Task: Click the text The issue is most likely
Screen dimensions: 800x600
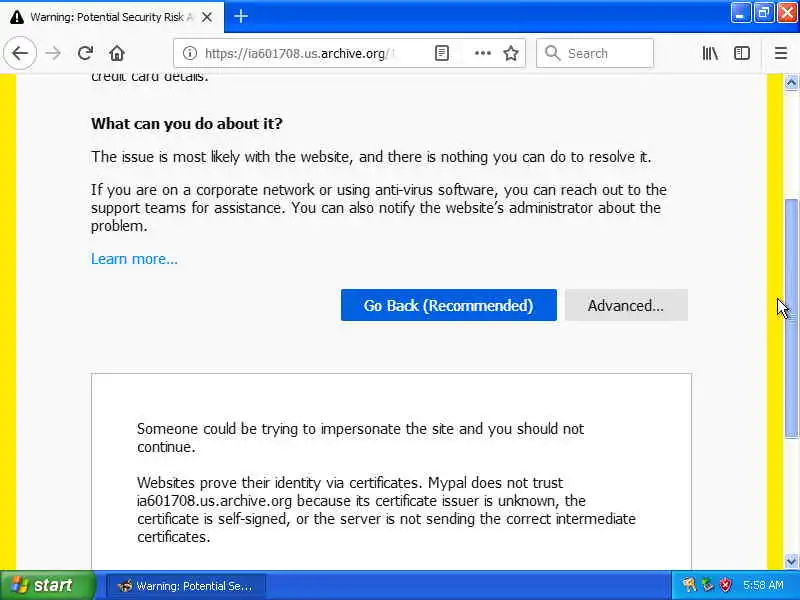Action: pyautogui.click(x=371, y=157)
